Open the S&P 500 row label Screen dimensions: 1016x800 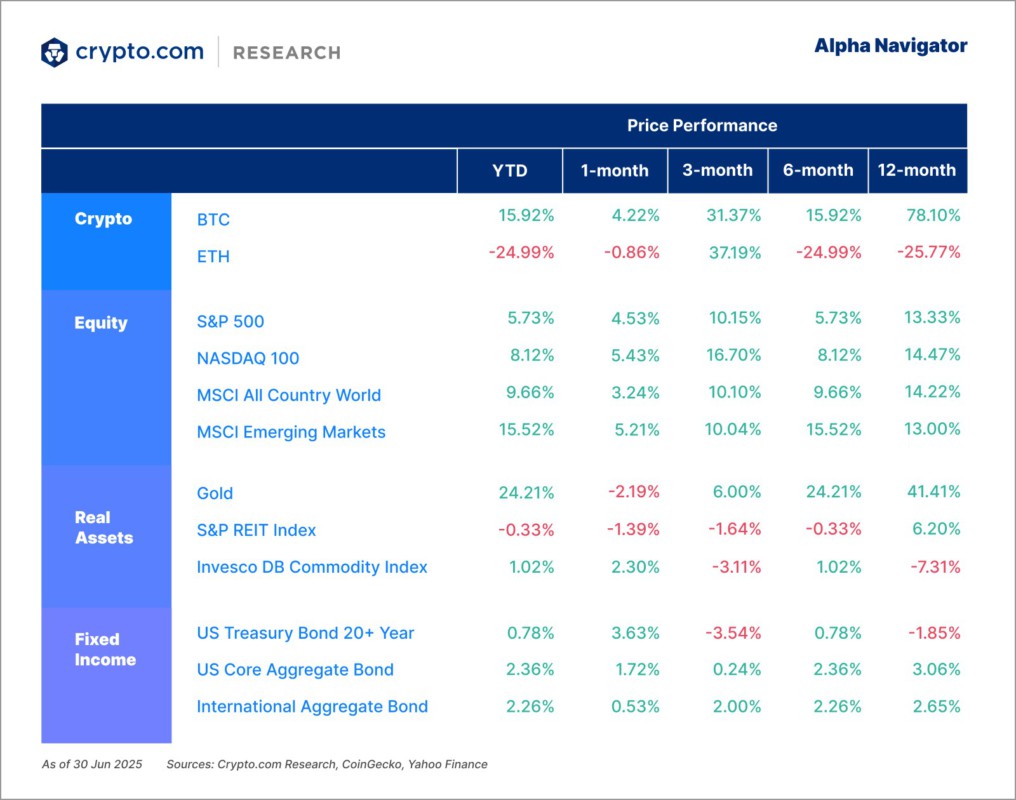pos(231,321)
